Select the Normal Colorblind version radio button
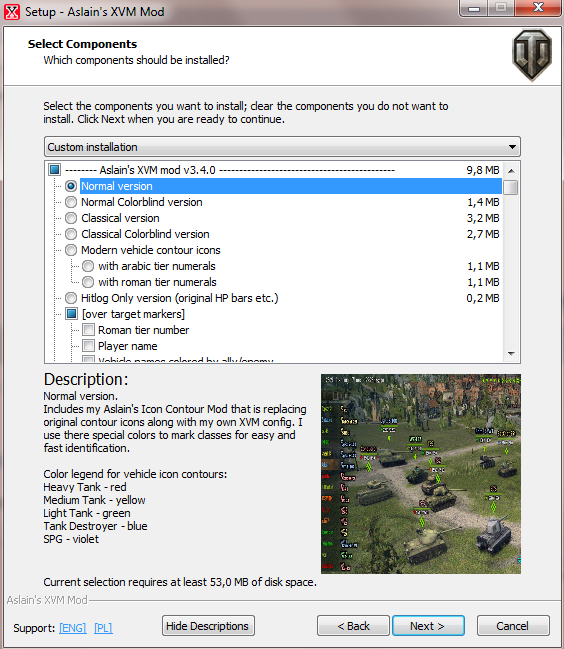 pyautogui.click(x=71, y=202)
